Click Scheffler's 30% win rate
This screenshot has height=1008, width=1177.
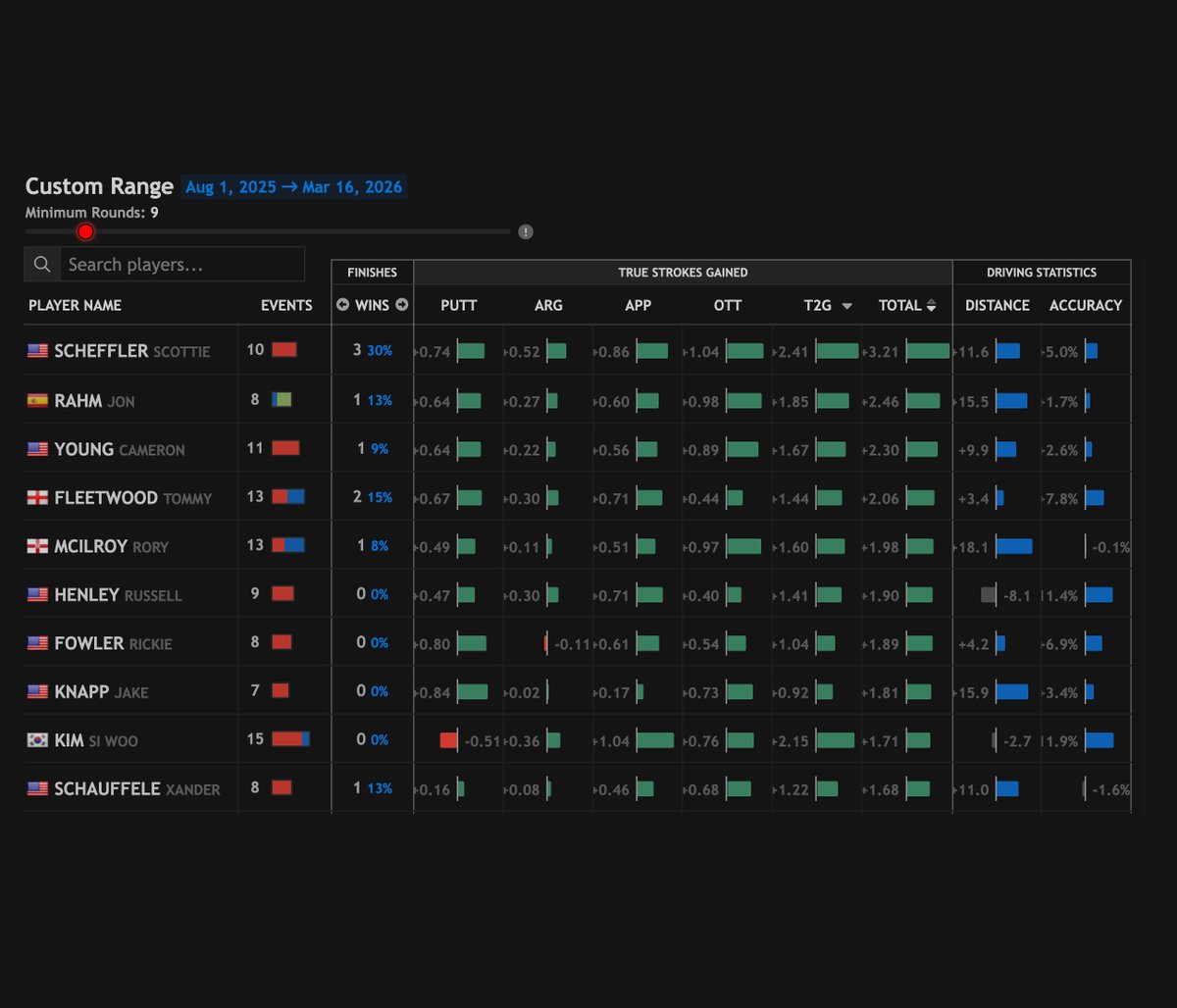tap(380, 351)
